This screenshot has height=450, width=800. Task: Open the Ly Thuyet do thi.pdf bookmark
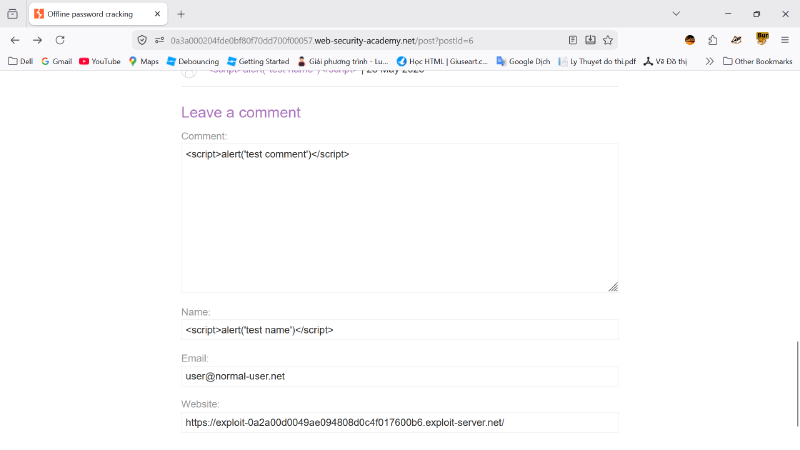tap(597, 61)
